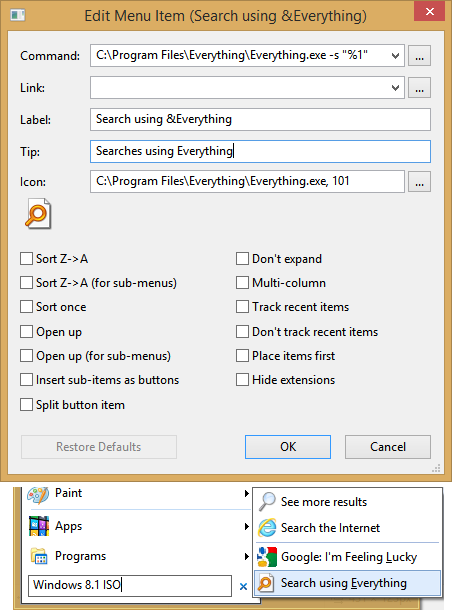This screenshot has height=614, width=452.
Task: Select the Search using Everything menu entry
Action: [x=347, y=583]
